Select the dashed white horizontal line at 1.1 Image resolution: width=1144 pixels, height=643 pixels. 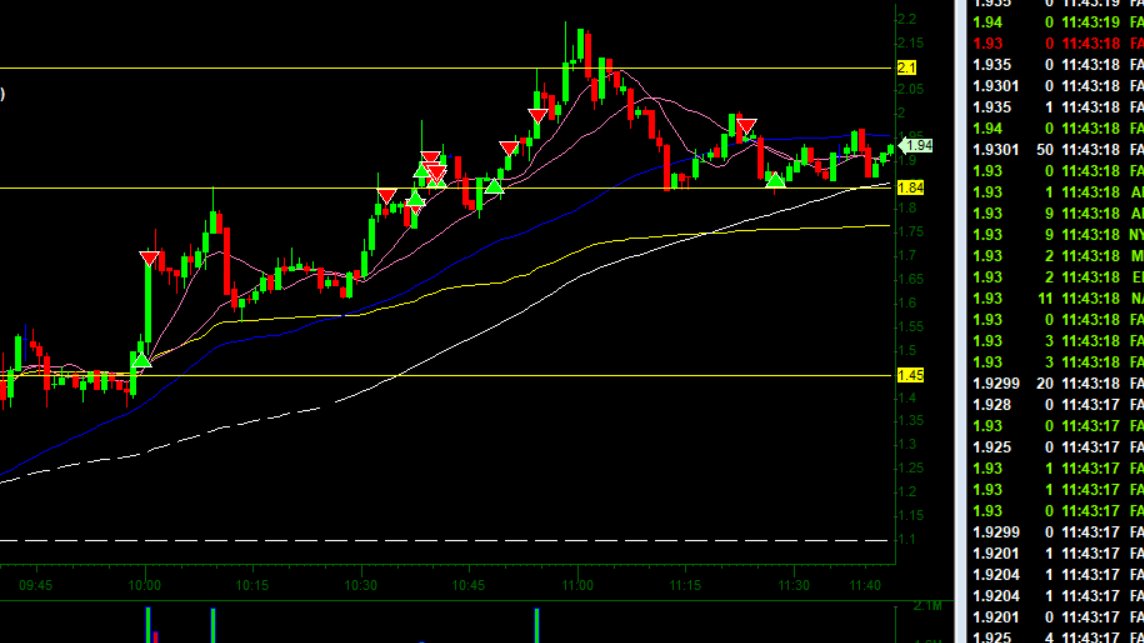point(444,541)
